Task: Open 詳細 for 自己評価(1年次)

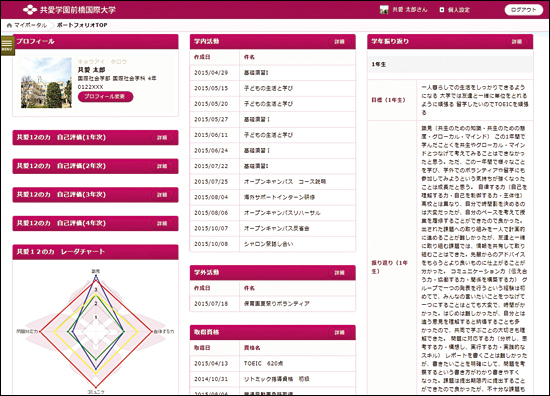Action: (x=162, y=137)
